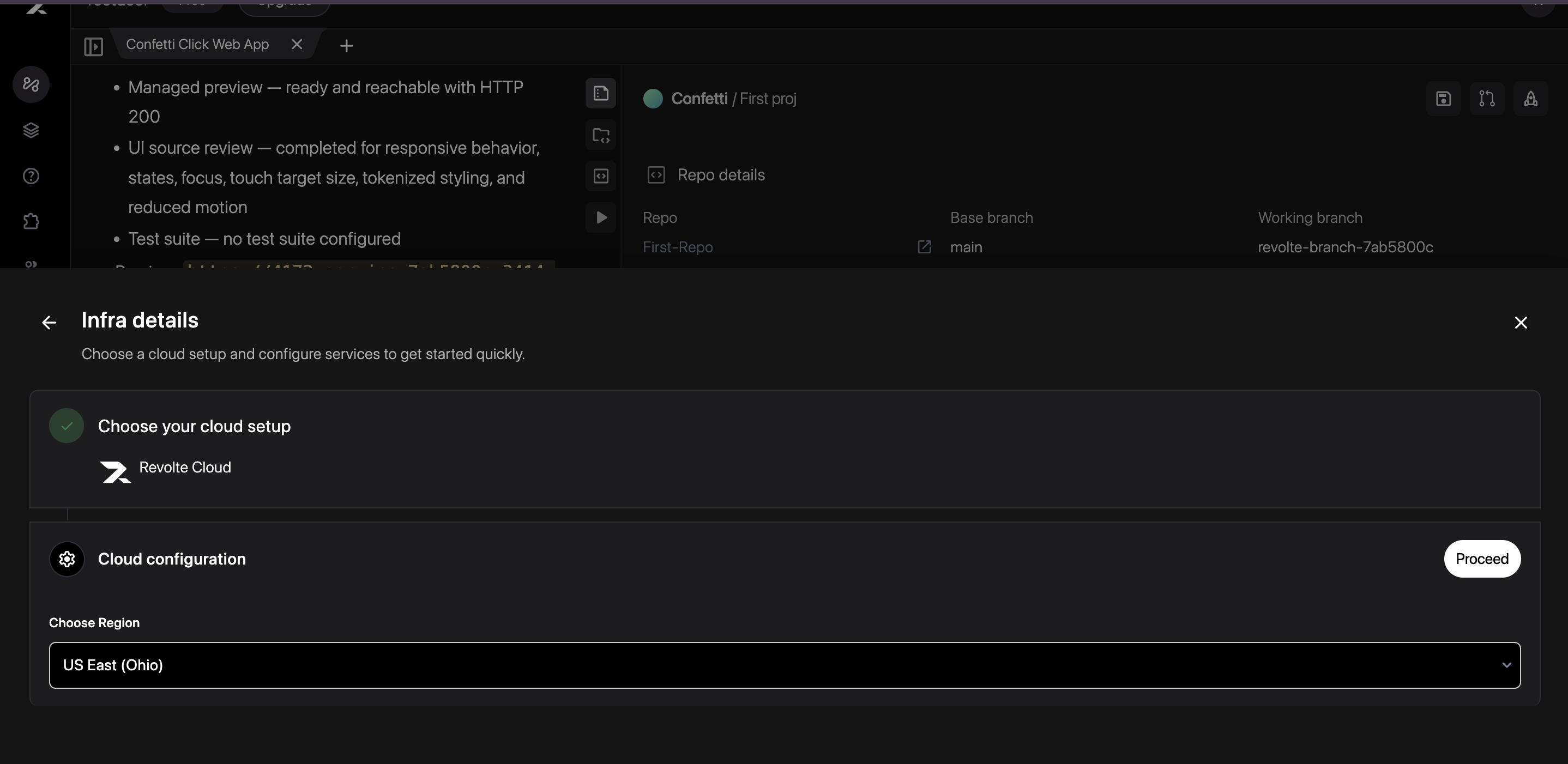Click the region dropdown chevron arrow
This screenshot has width=1568, height=764.
tap(1506, 665)
